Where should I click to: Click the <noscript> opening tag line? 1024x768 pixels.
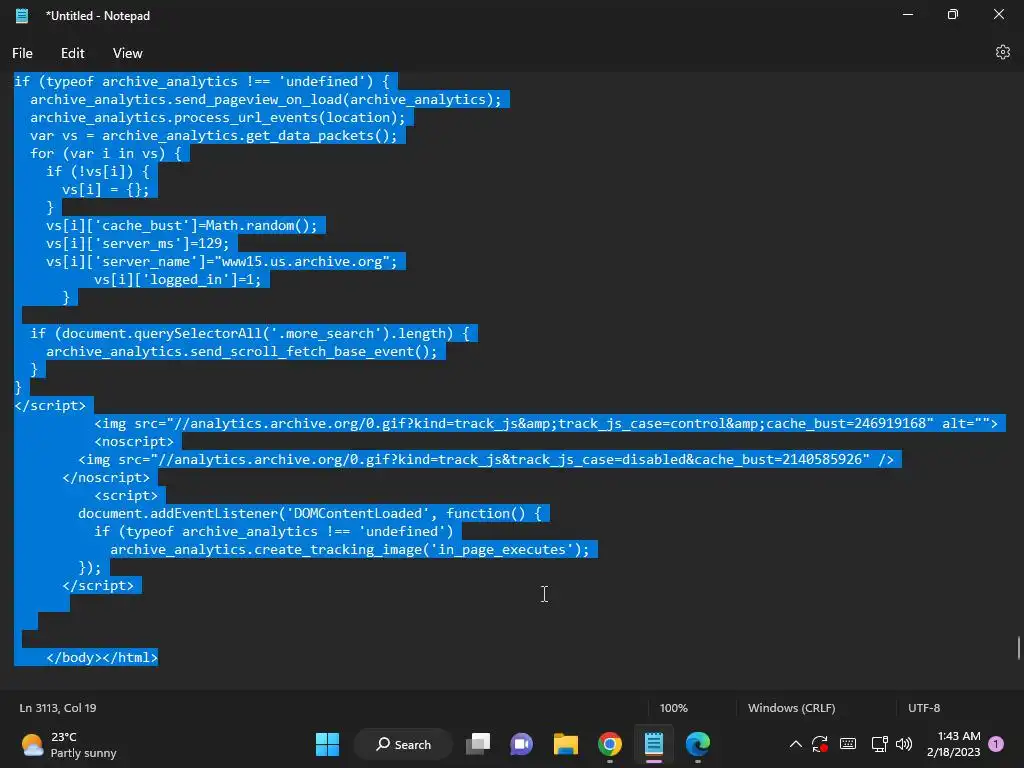(134, 441)
